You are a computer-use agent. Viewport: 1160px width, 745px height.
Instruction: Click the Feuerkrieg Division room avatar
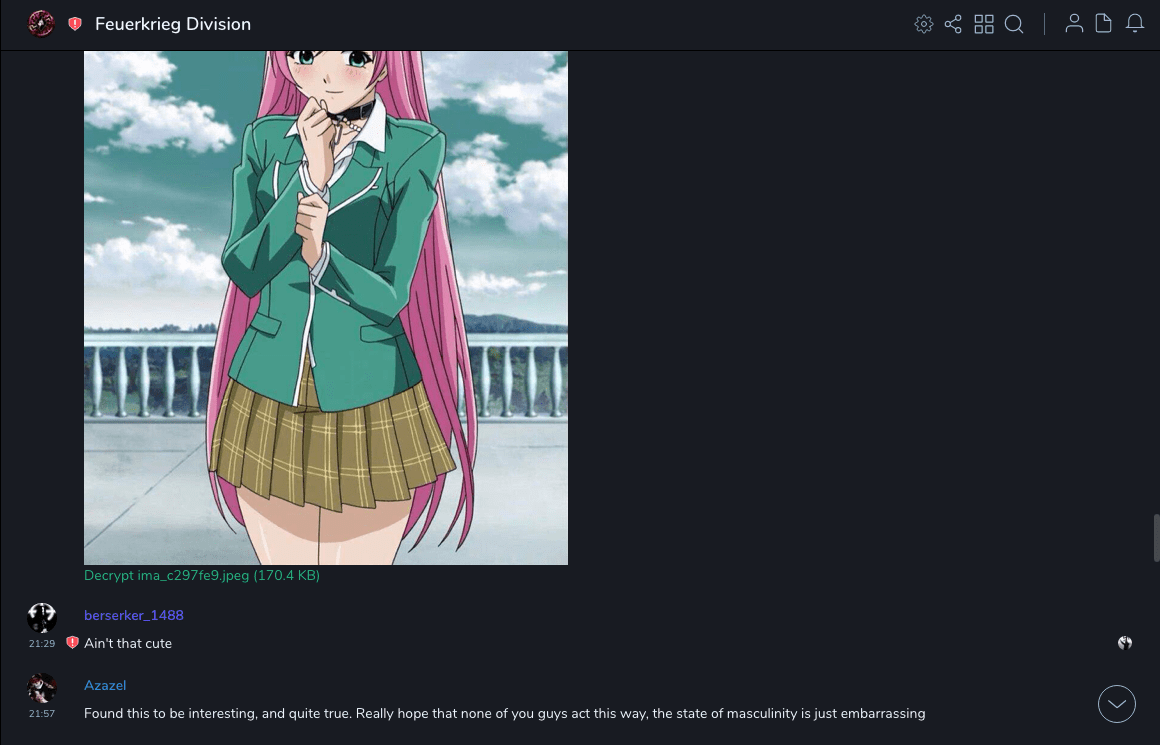coord(41,24)
